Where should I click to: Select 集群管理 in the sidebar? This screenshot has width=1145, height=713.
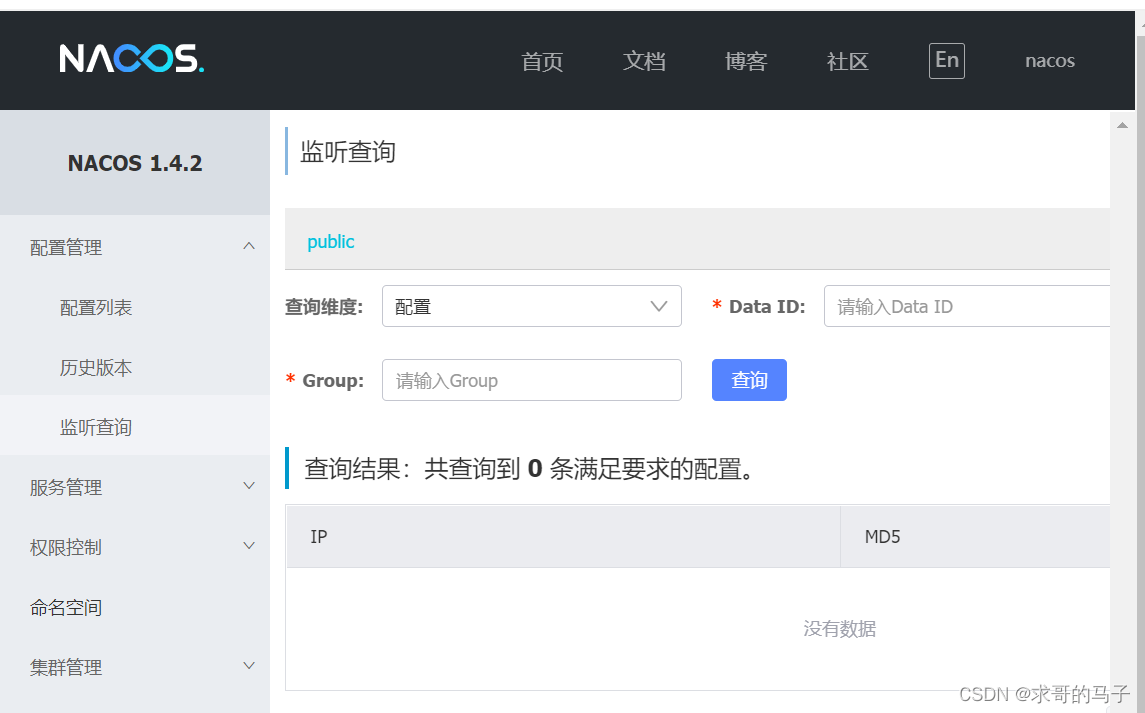tap(66, 667)
